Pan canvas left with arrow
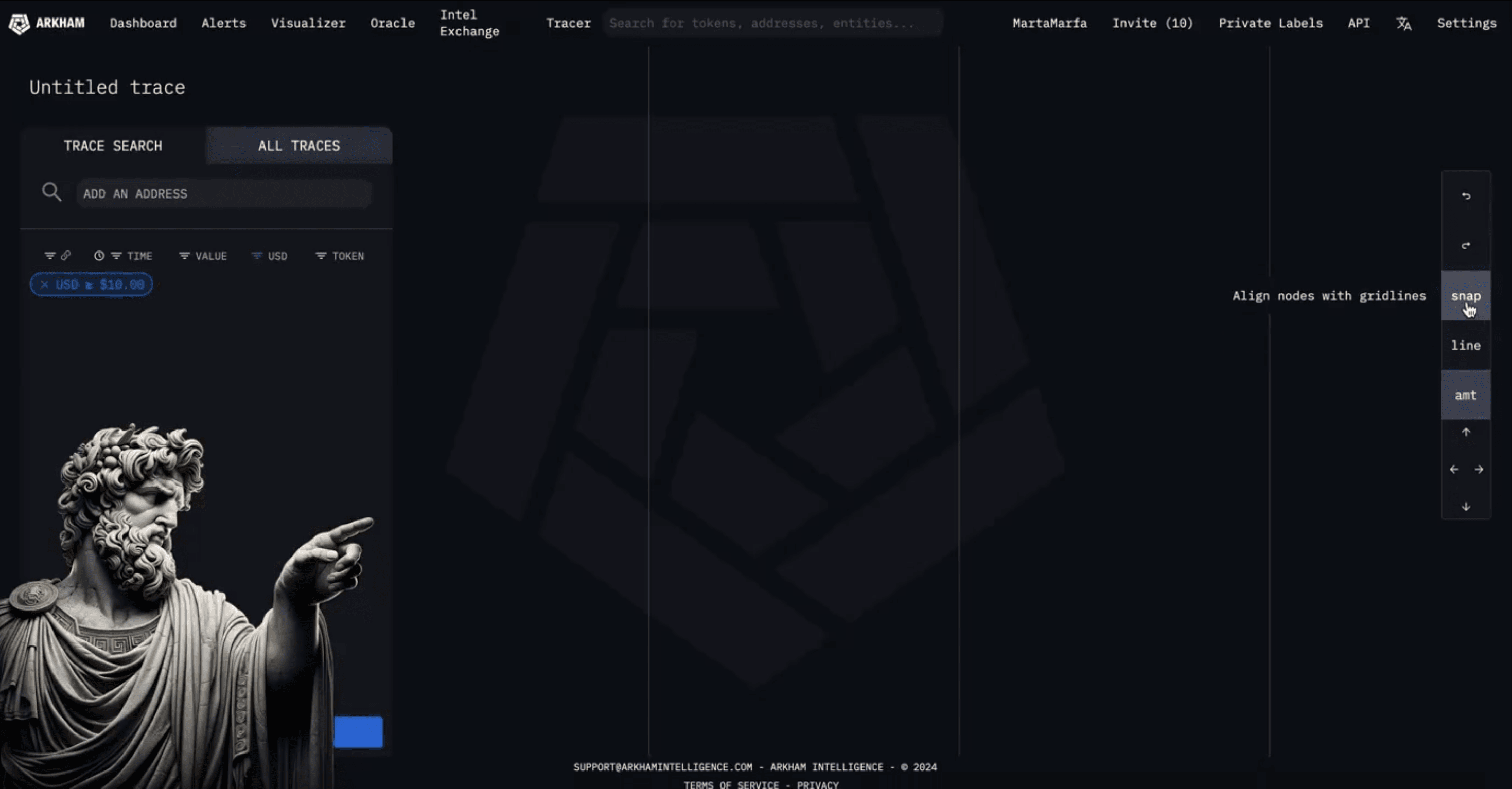The image size is (1512, 789). tap(1453, 469)
